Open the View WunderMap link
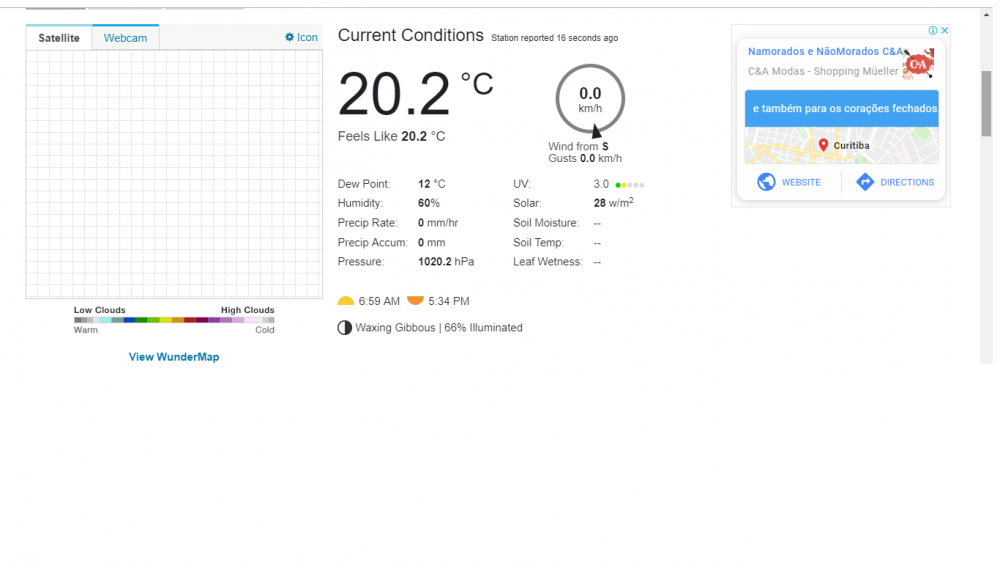The width and height of the screenshot is (1000, 563). pos(174,357)
